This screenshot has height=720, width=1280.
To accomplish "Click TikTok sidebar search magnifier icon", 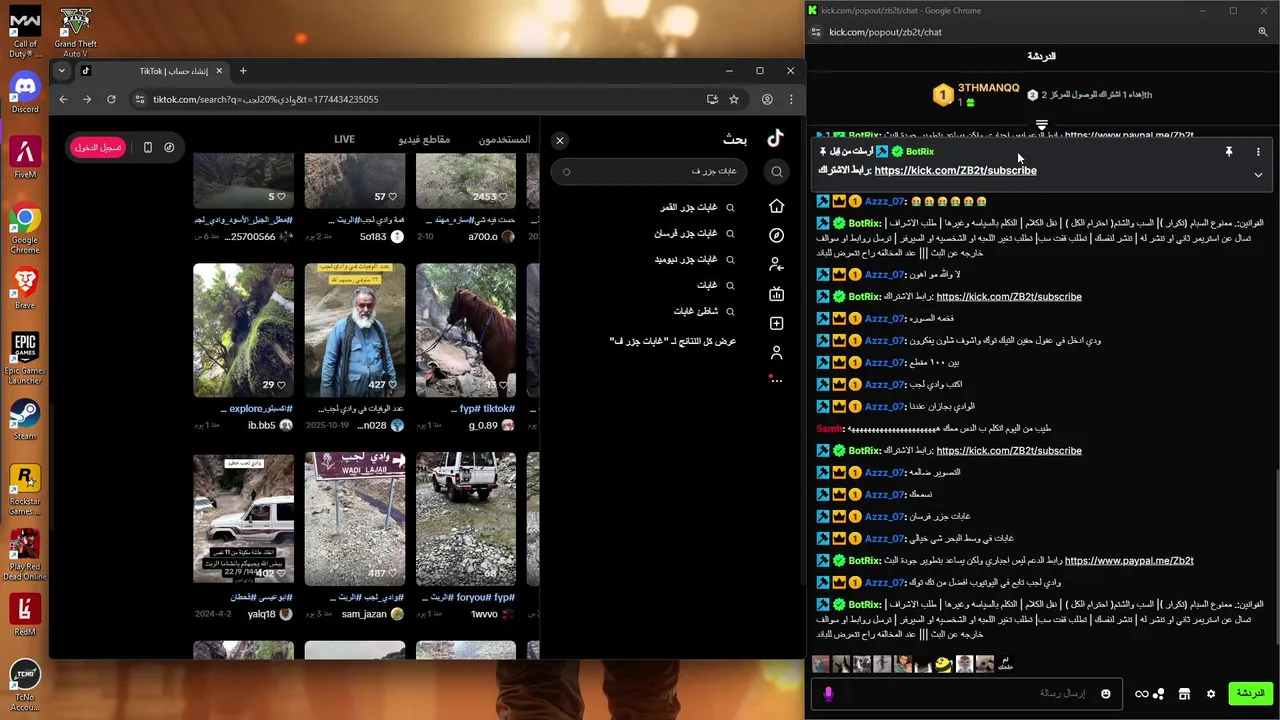I will (777, 171).
